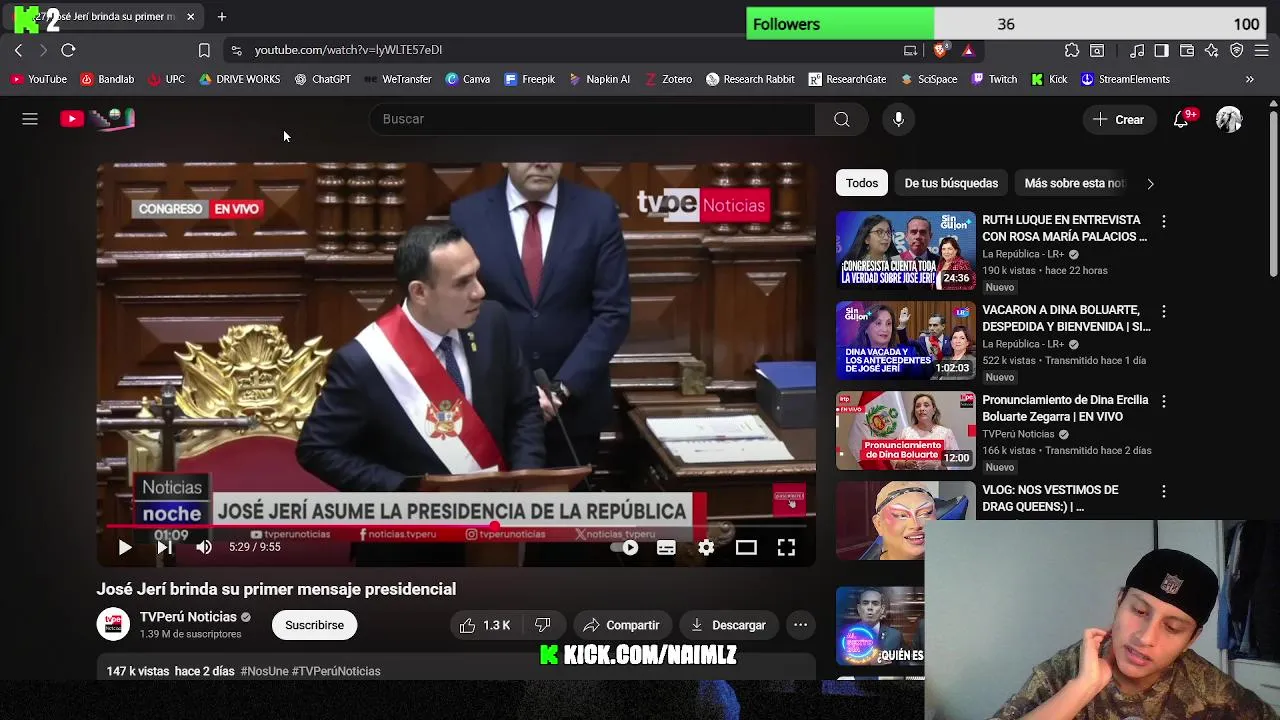View site information icon in address bar
This screenshot has width=1280, height=720.
[236, 50]
